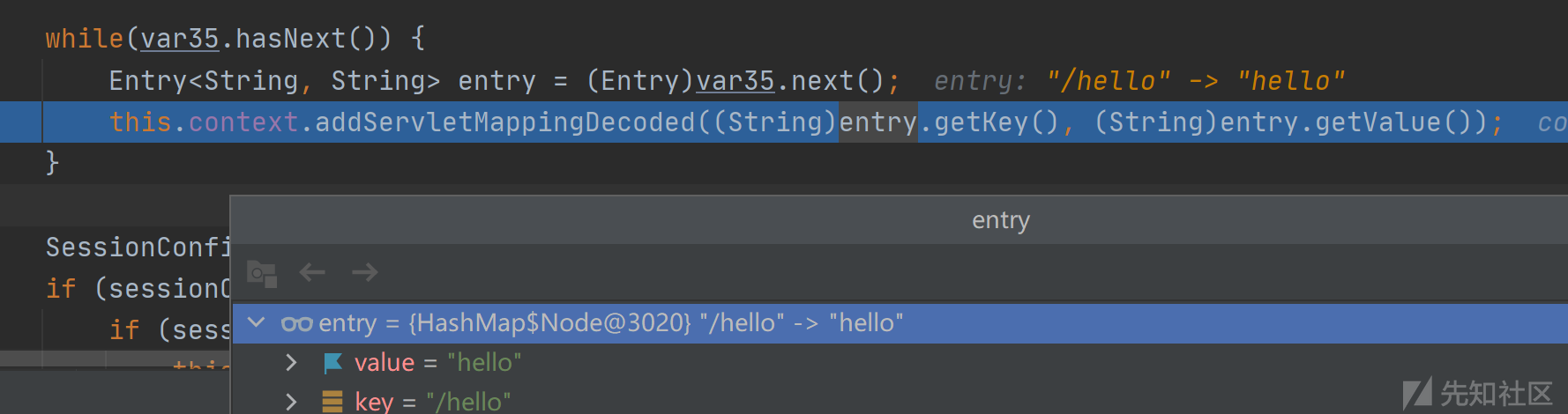Select the key = "/hello" row text

click(x=433, y=402)
